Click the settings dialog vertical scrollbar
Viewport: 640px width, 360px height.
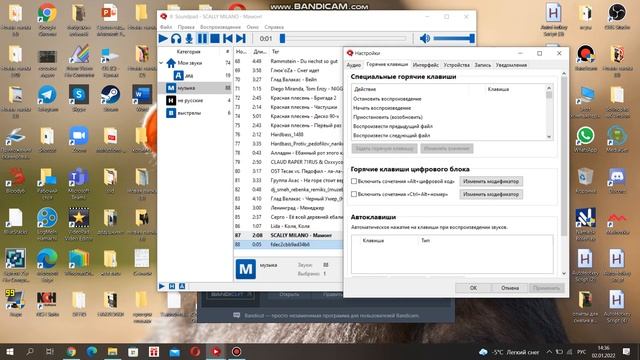point(564,155)
